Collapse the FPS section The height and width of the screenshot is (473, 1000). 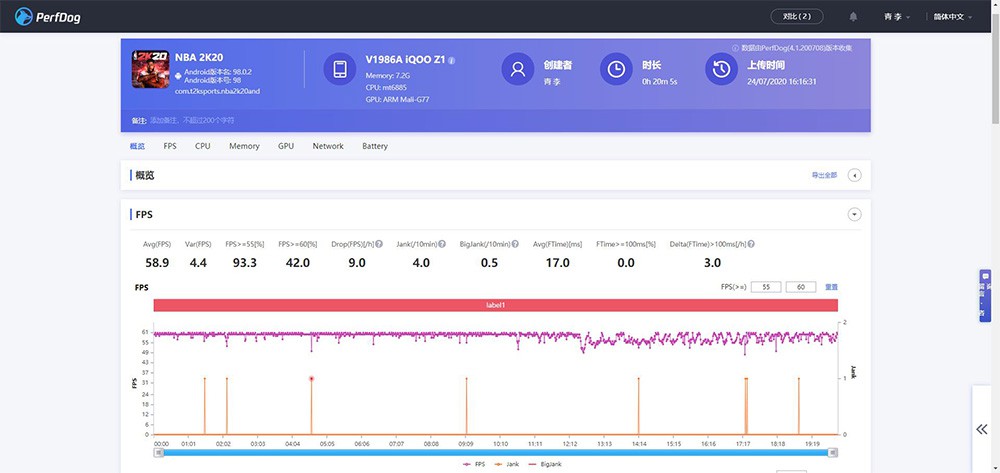[855, 215]
